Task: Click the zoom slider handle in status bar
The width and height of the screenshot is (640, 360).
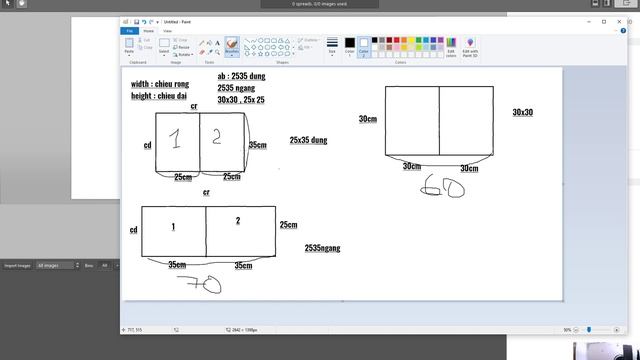Action: [x=589, y=330]
